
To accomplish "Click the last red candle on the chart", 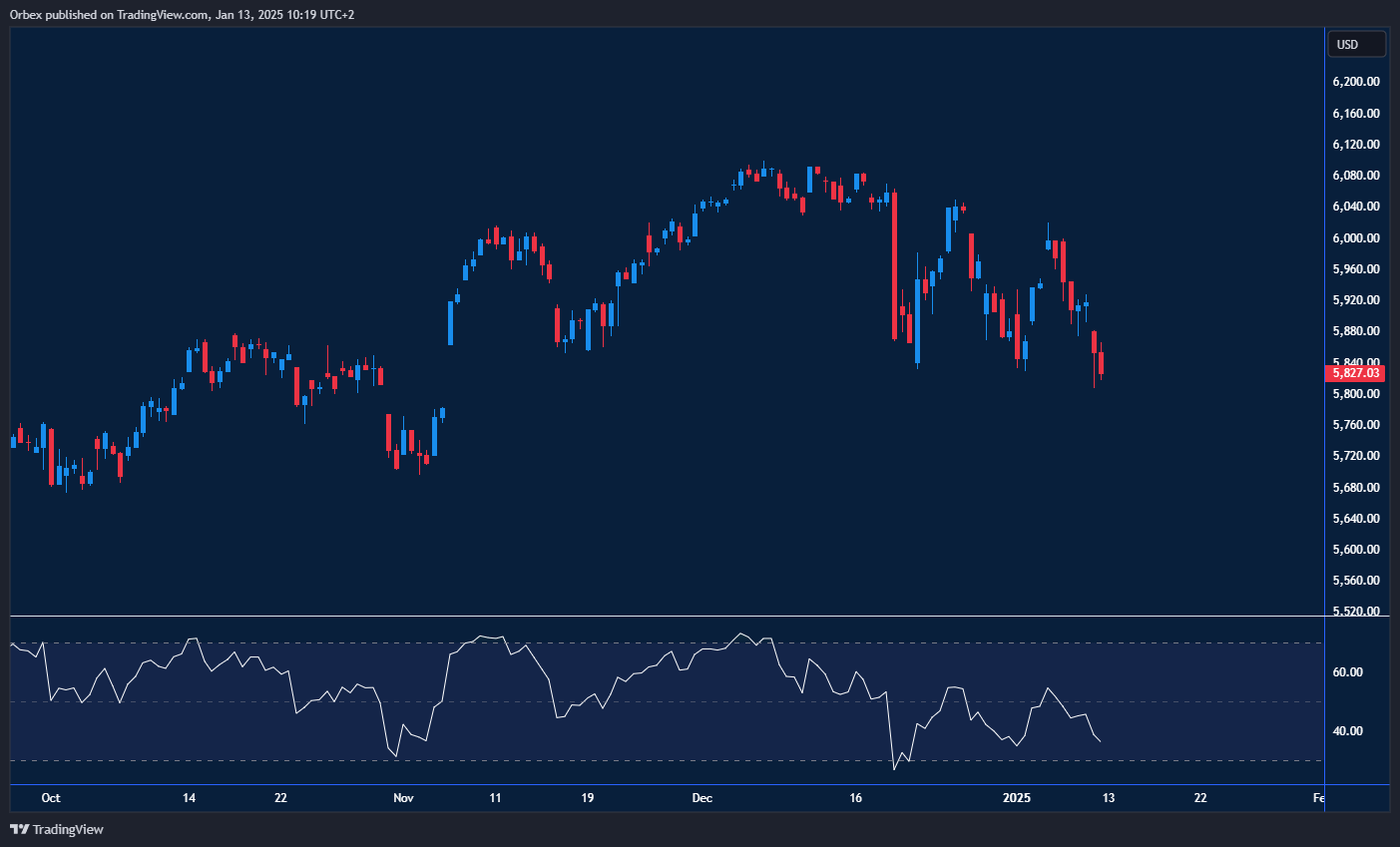I will coord(1101,363).
